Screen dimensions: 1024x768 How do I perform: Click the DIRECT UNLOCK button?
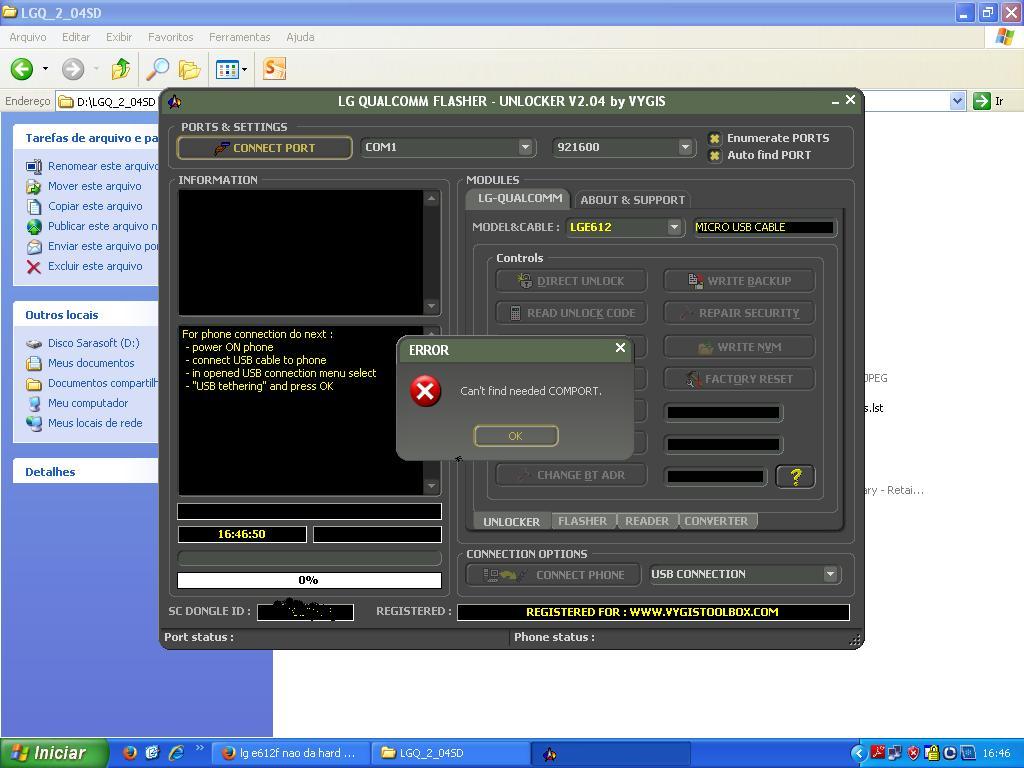[571, 281]
